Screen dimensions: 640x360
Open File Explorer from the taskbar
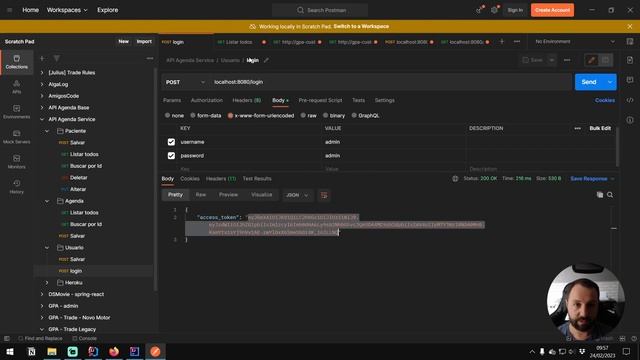pyautogui.click(x=52, y=351)
